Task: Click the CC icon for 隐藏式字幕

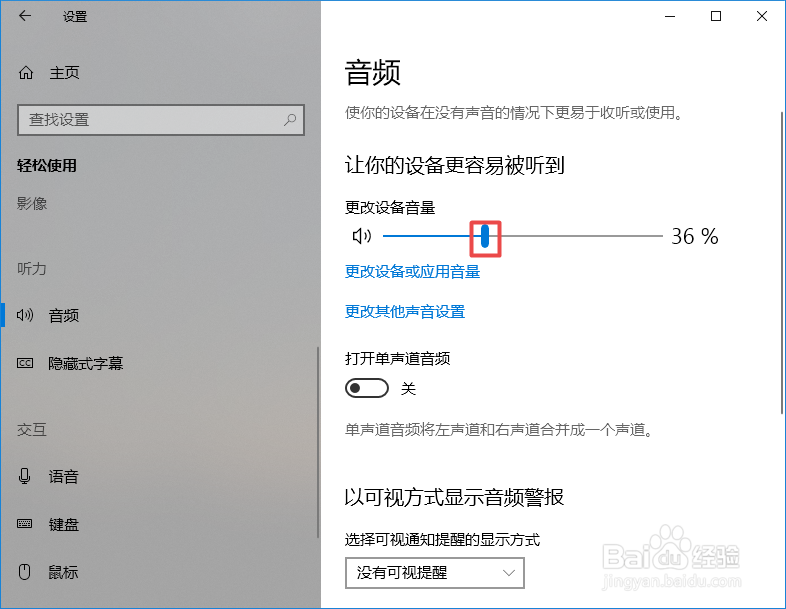Action: point(25,363)
